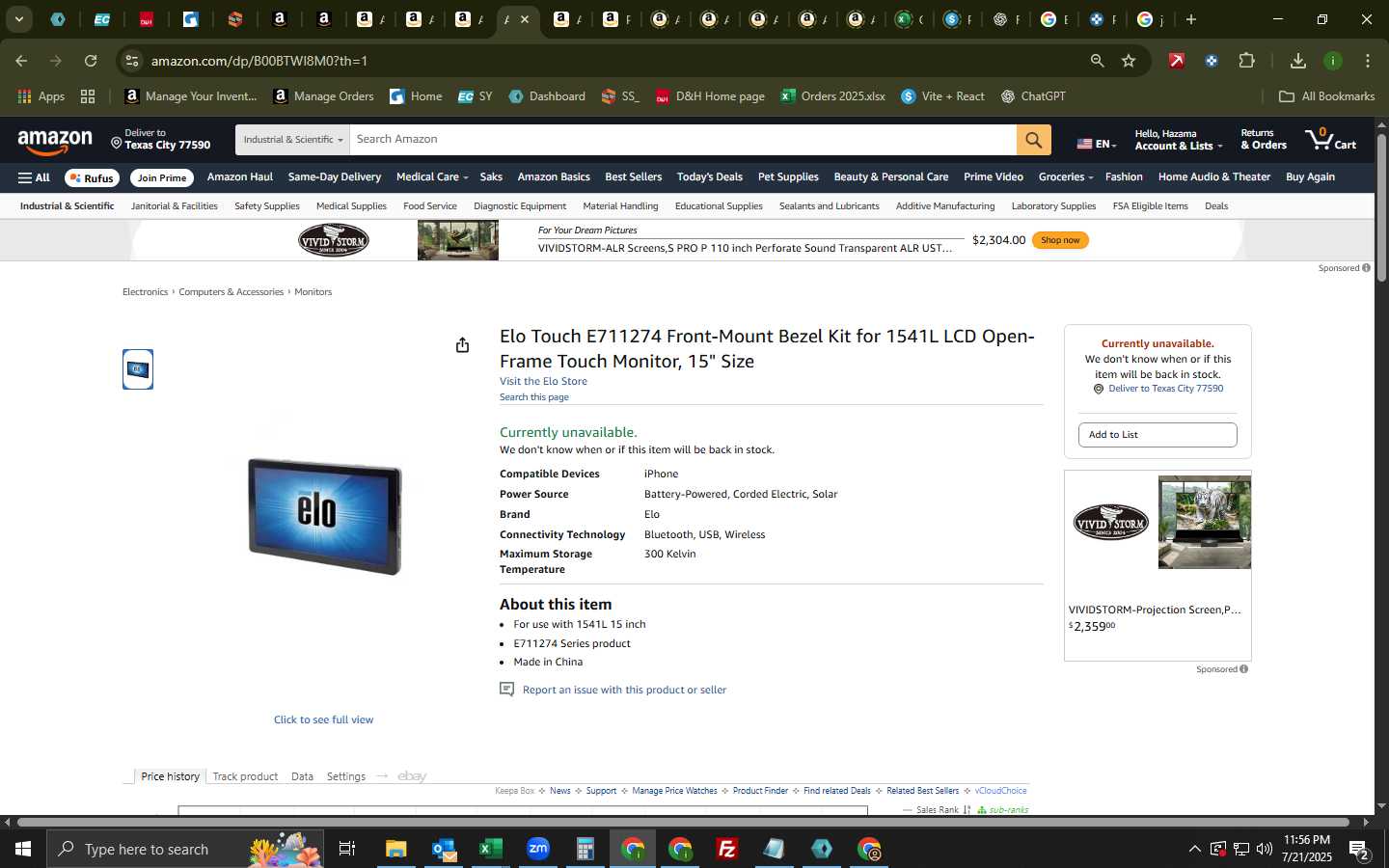The image size is (1389, 868).
Task: Open Excel from the taskbar
Action: tap(490, 849)
